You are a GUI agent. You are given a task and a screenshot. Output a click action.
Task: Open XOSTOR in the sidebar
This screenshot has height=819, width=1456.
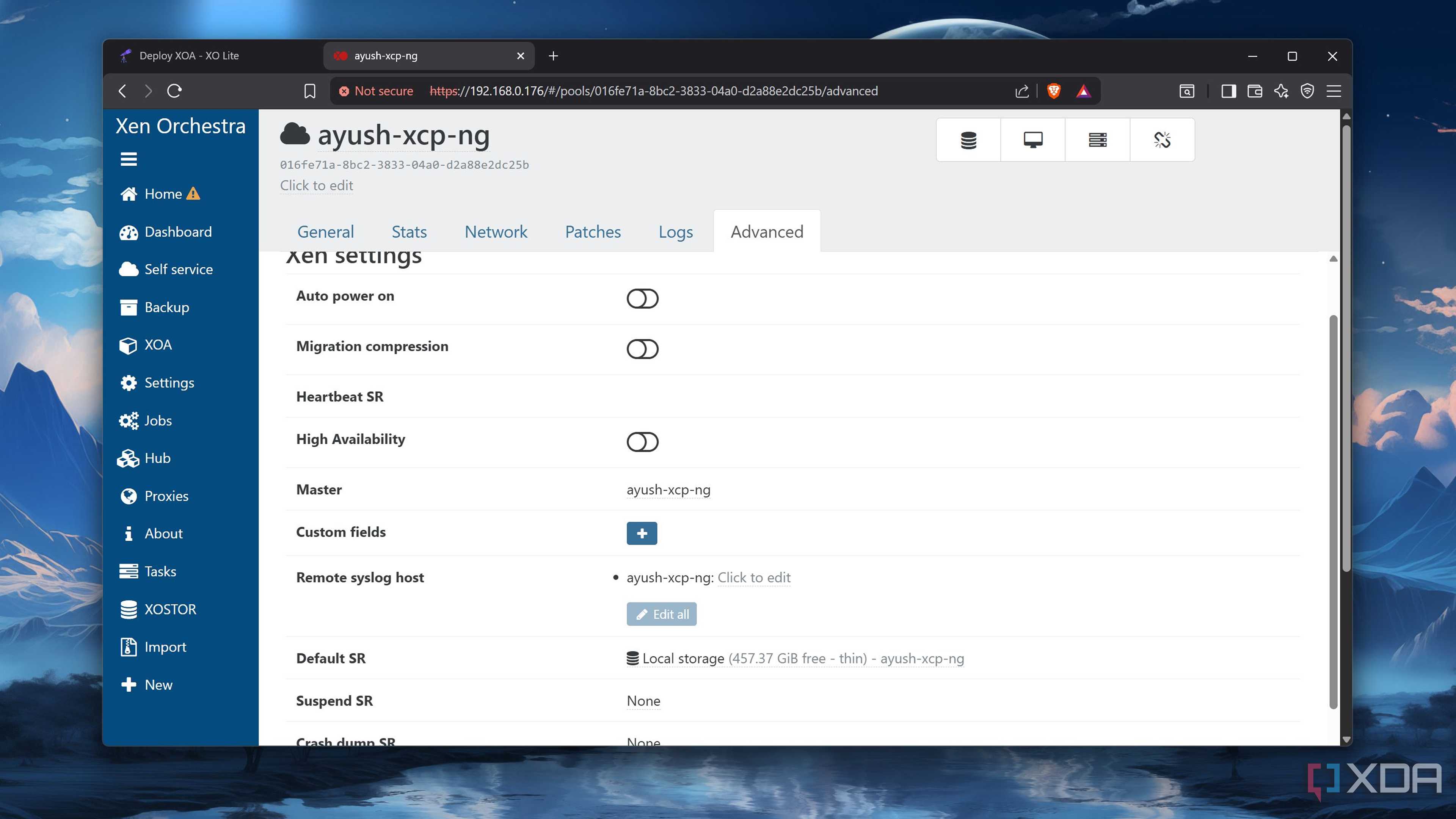[x=158, y=609]
